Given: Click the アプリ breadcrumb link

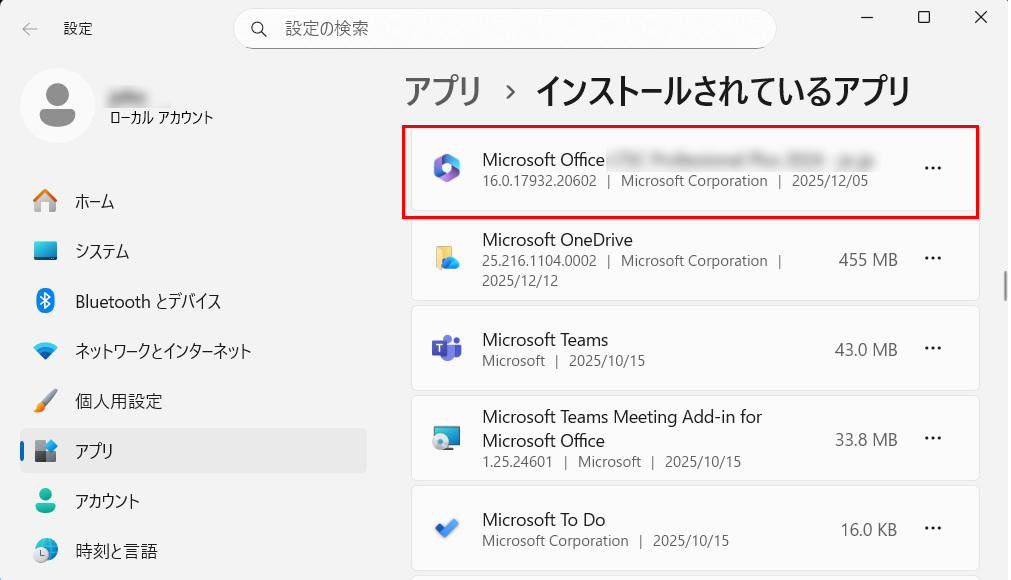Looking at the screenshot, I should coord(443,92).
